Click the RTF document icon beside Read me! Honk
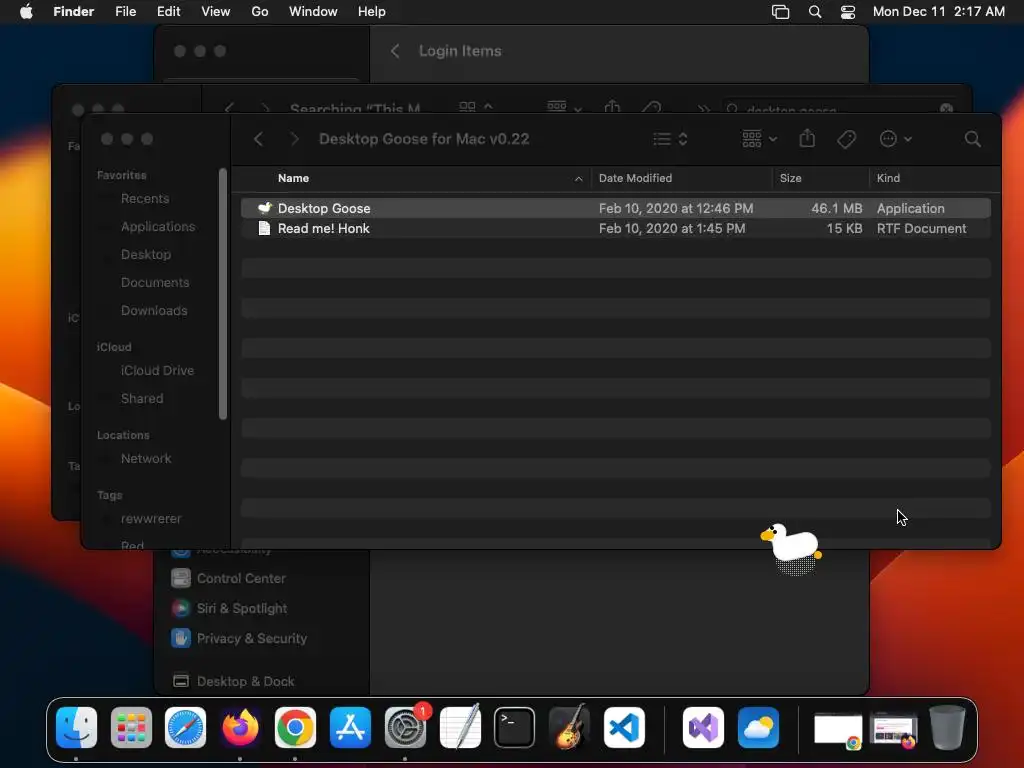This screenshot has height=768, width=1024. [x=264, y=229]
